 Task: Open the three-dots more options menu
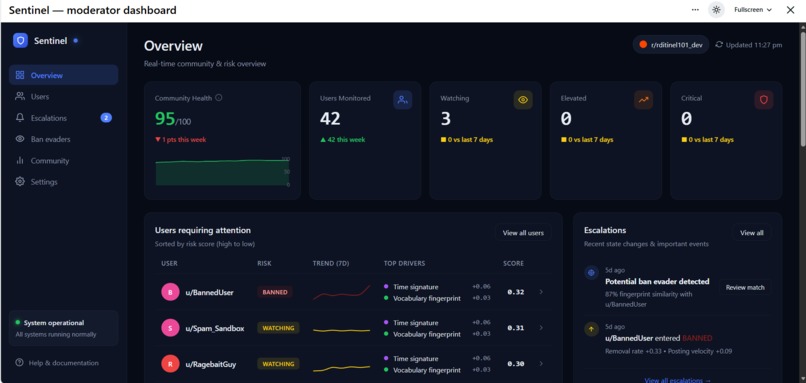pos(695,10)
